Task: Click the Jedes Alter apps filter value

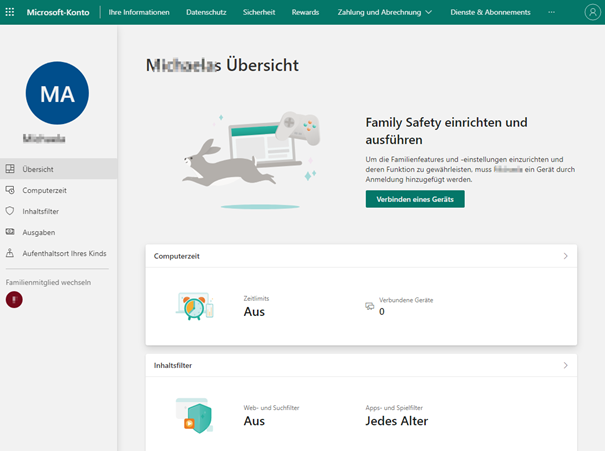Action: click(x=397, y=421)
